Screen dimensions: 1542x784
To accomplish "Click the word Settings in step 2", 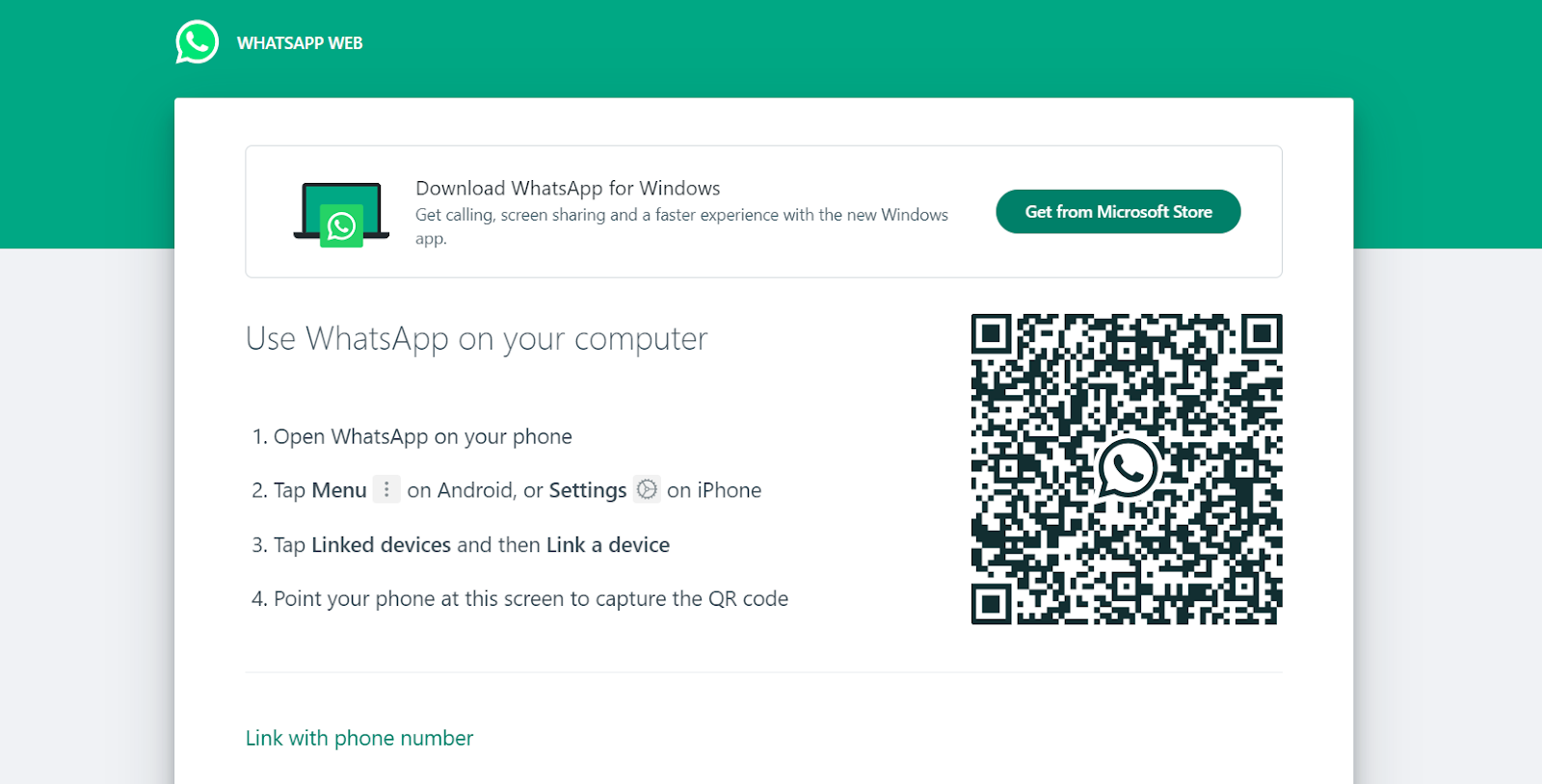I will (x=588, y=490).
